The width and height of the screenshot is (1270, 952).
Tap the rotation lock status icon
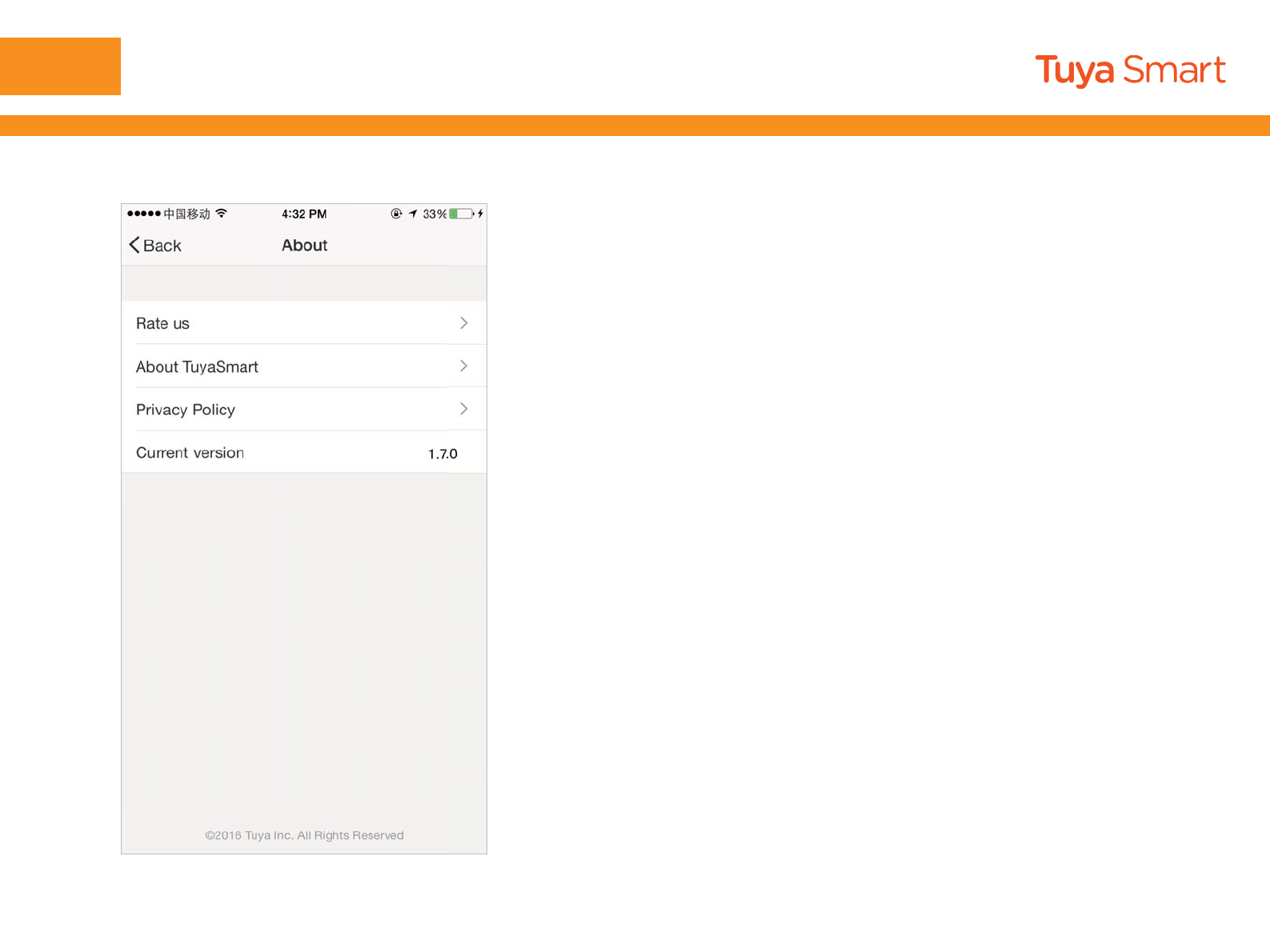[x=396, y=214]
